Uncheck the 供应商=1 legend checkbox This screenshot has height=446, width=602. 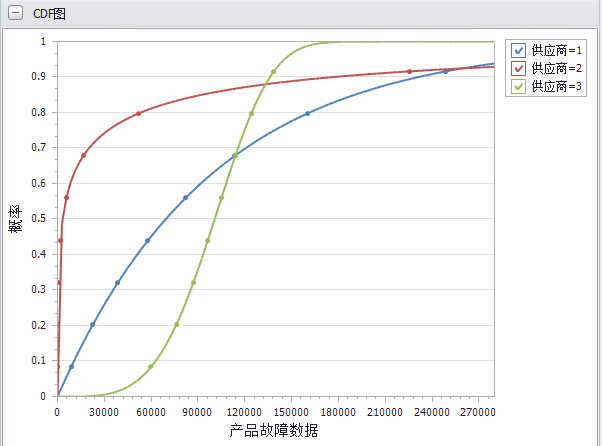point(518,50)
